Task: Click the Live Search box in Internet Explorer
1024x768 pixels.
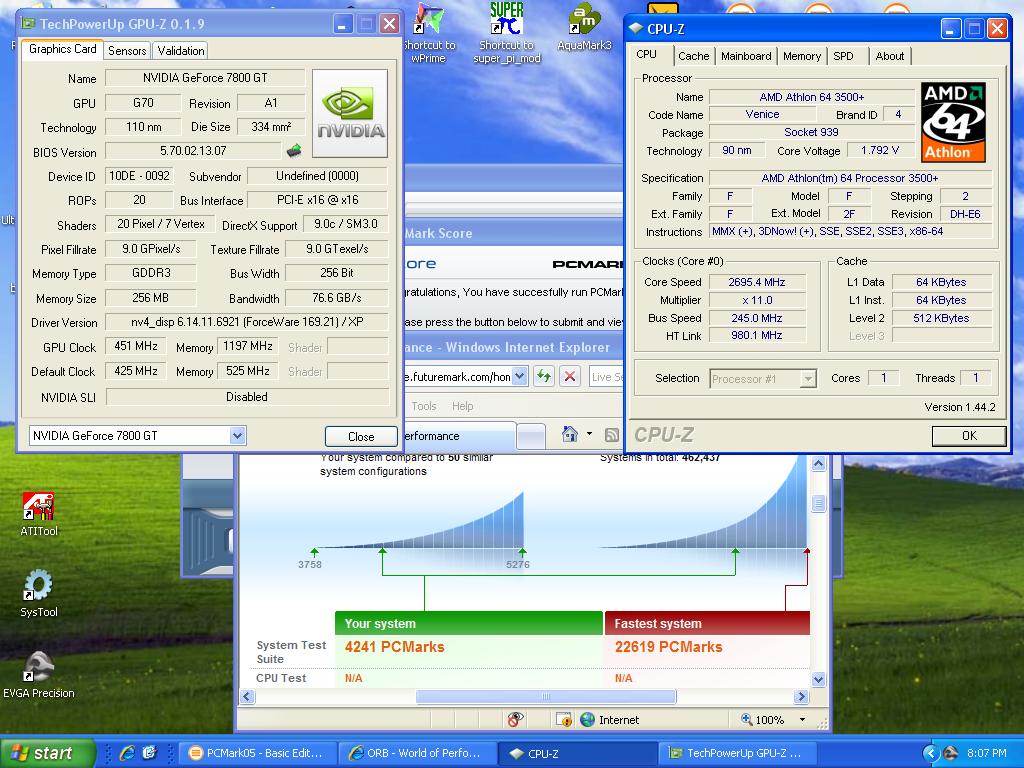Action: pos(606,377)
